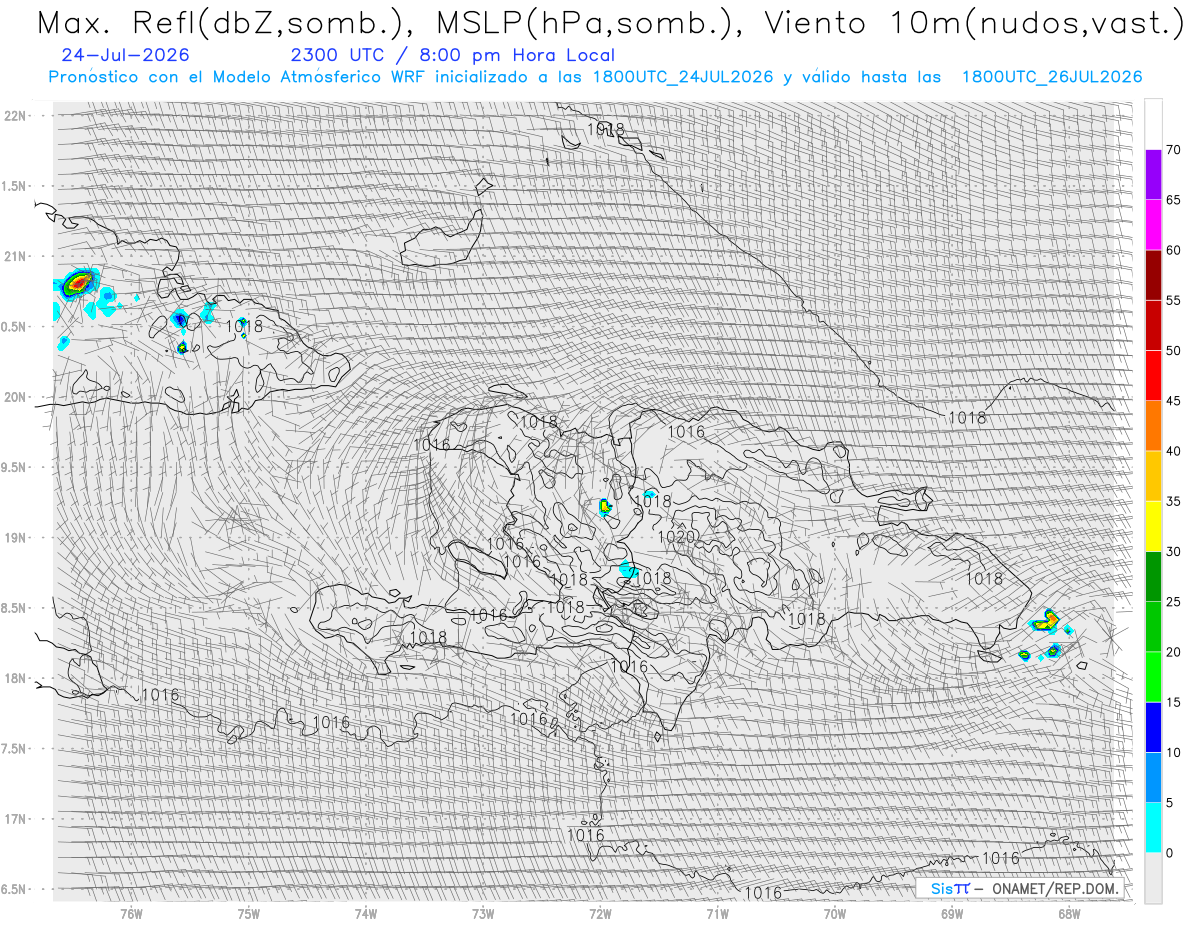The width and height of the screenshot is (1200, 927).
Task: Click the orange storm cell east of Dominican Republic
Action: [1045, 620]
